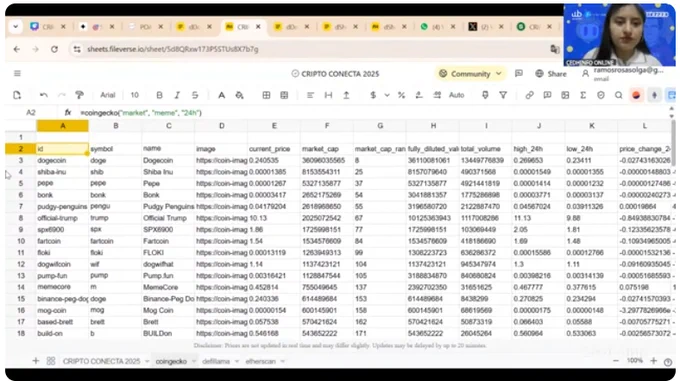This screenshot has height=381, width=680.
Task: Open the font size 10 dropdown
Action: point(134,95)
